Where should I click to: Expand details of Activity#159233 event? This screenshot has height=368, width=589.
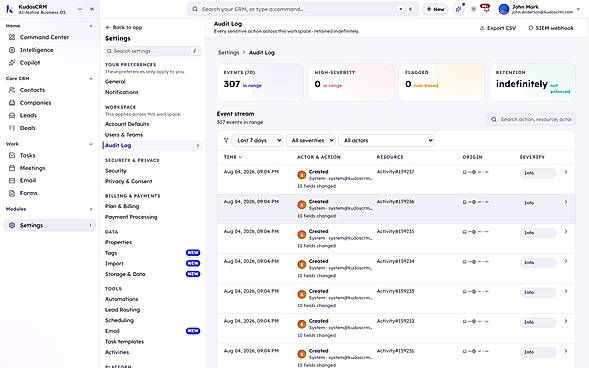pyautogui.click(x=566, y=291)
